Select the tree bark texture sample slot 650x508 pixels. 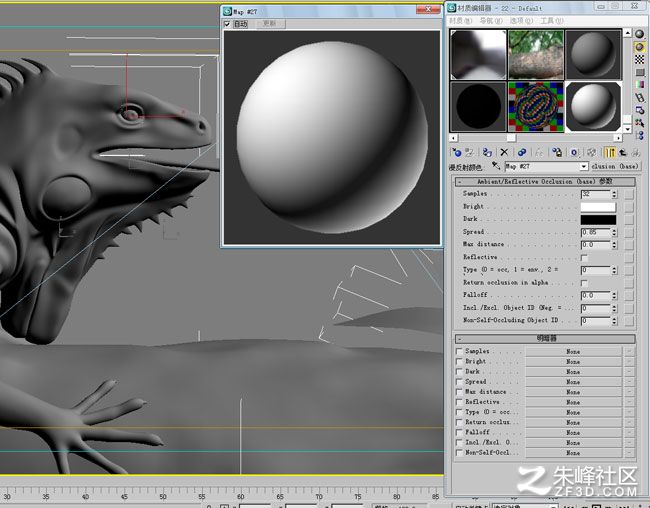pos(536,54)
